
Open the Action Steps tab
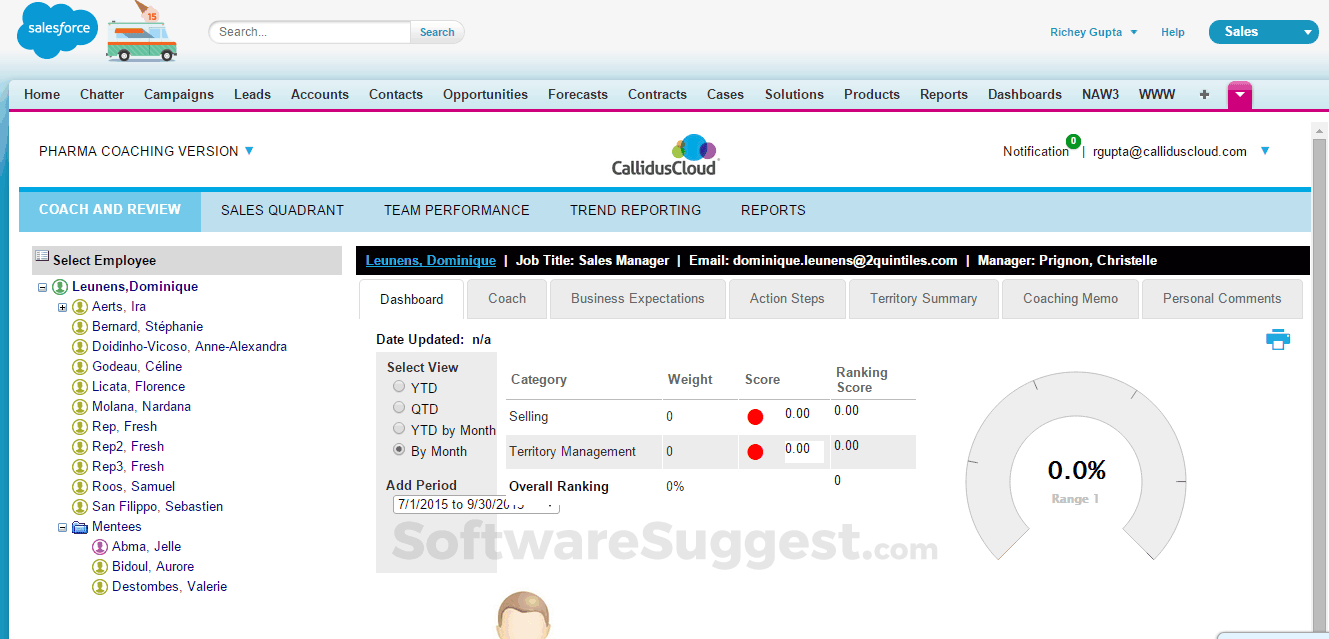pyautogui.click(x=787, y=298)
